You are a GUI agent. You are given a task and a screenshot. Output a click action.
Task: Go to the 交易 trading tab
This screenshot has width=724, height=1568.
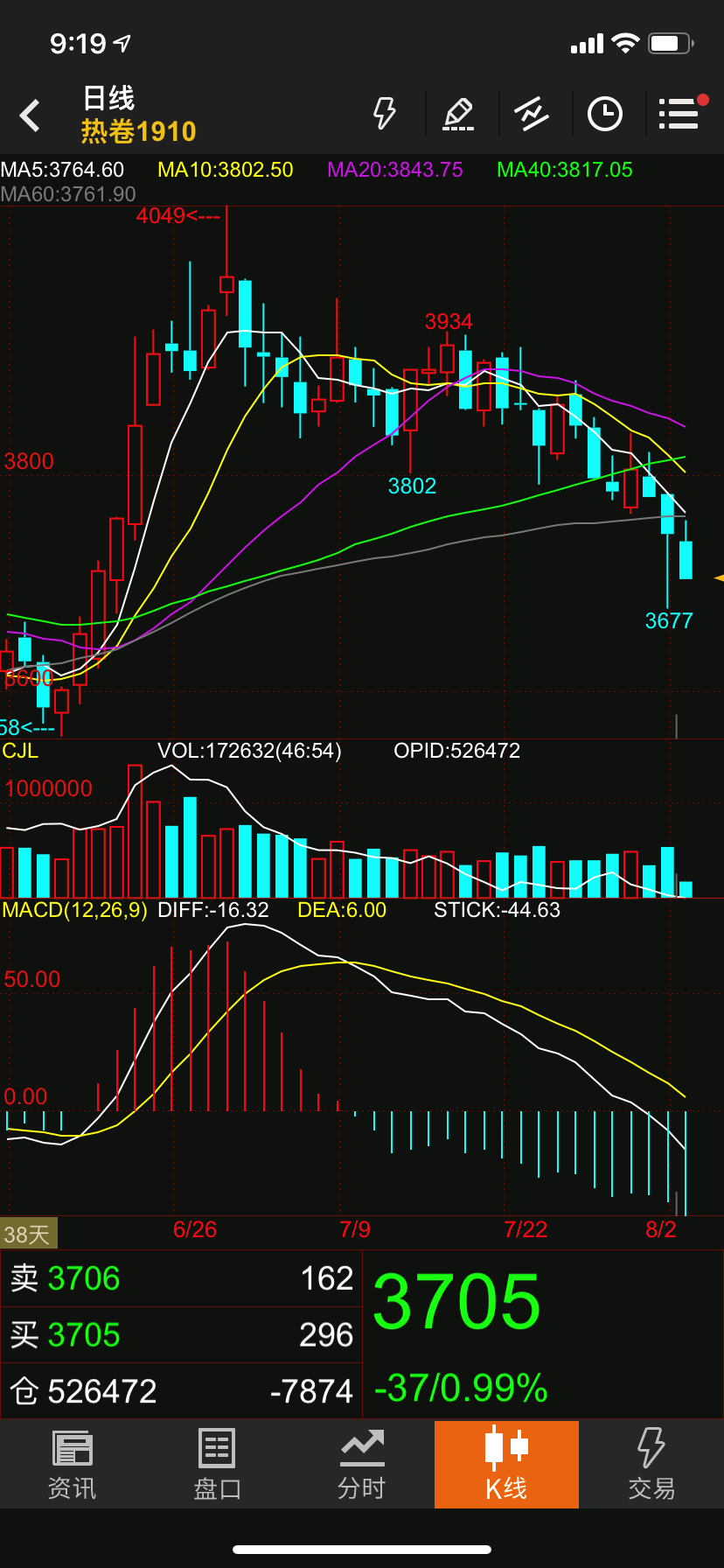point(651,1464)
